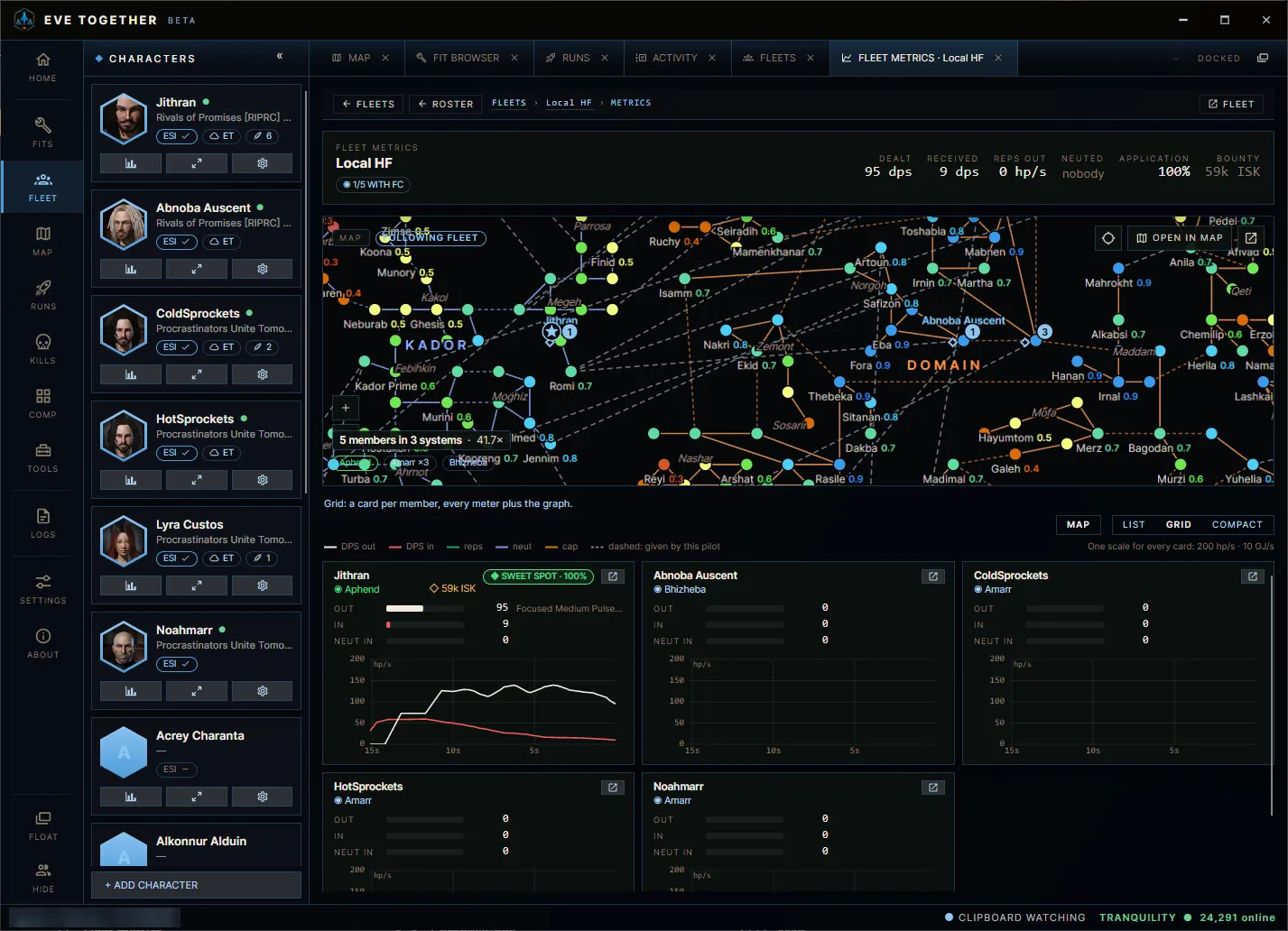Zoom in the fleet map
Image resolution: width=1288 pixels, height=931 pixels.
tap(346, 408)
